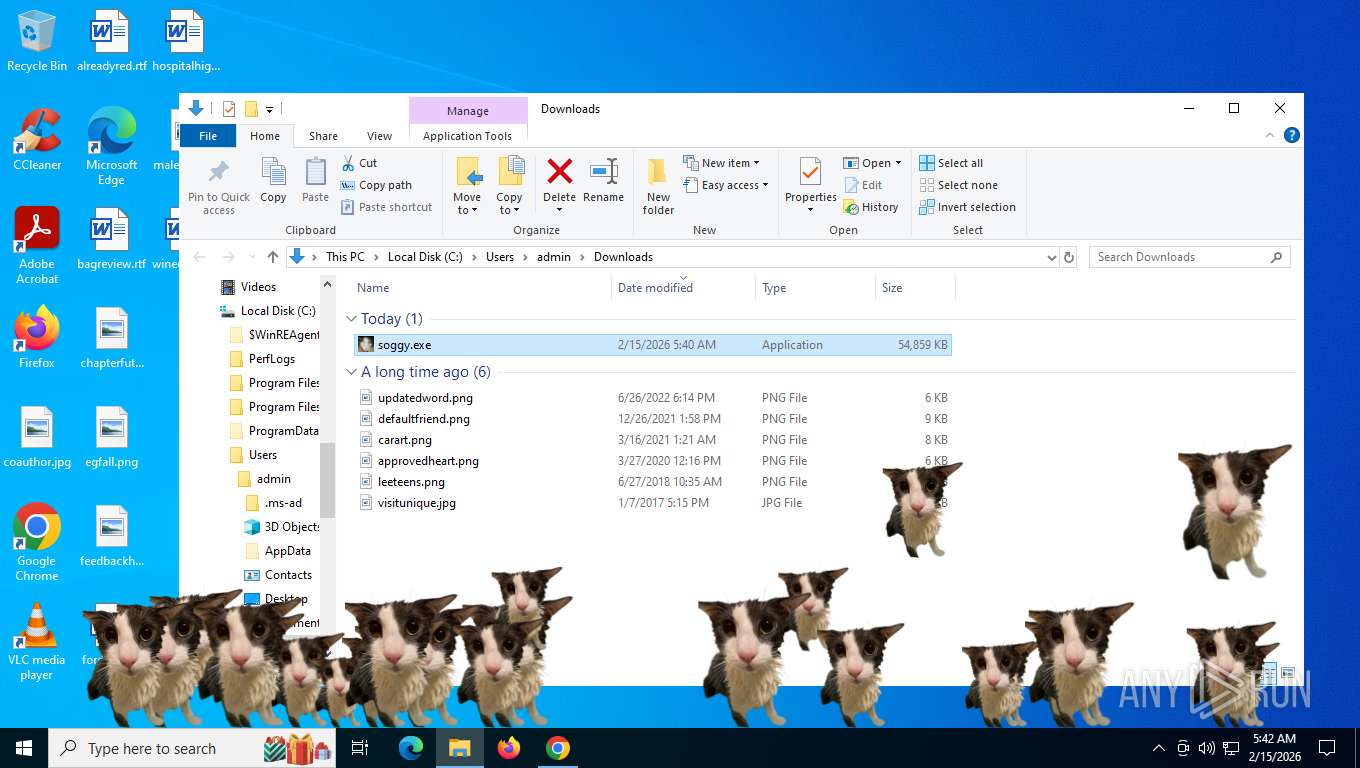Image resolution: width=1360 pixels, height=768 pixels.
Task: Switch to the Home ribbon tab
Action: click(265, 136)
